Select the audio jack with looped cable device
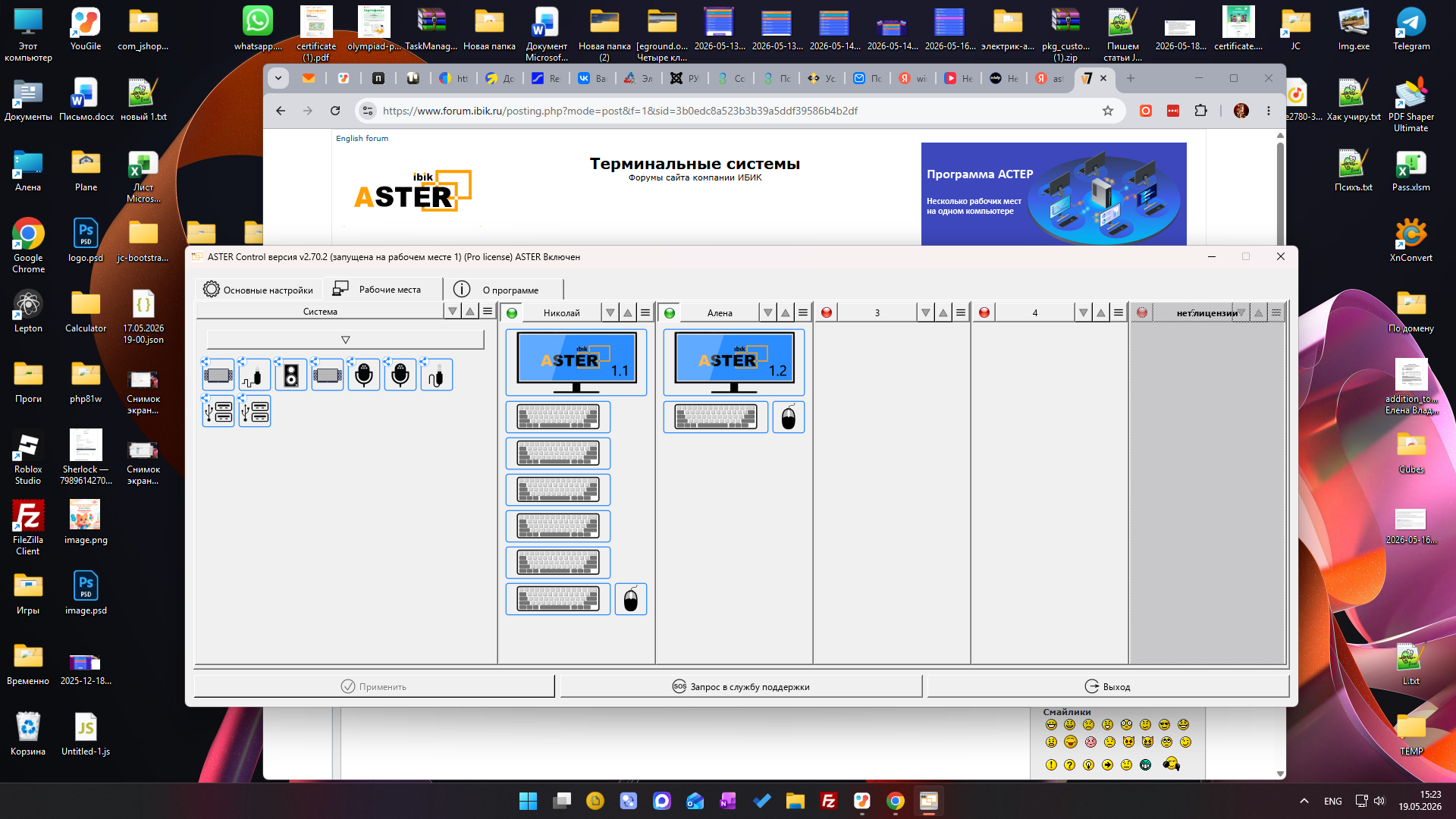 click(437, 375)
